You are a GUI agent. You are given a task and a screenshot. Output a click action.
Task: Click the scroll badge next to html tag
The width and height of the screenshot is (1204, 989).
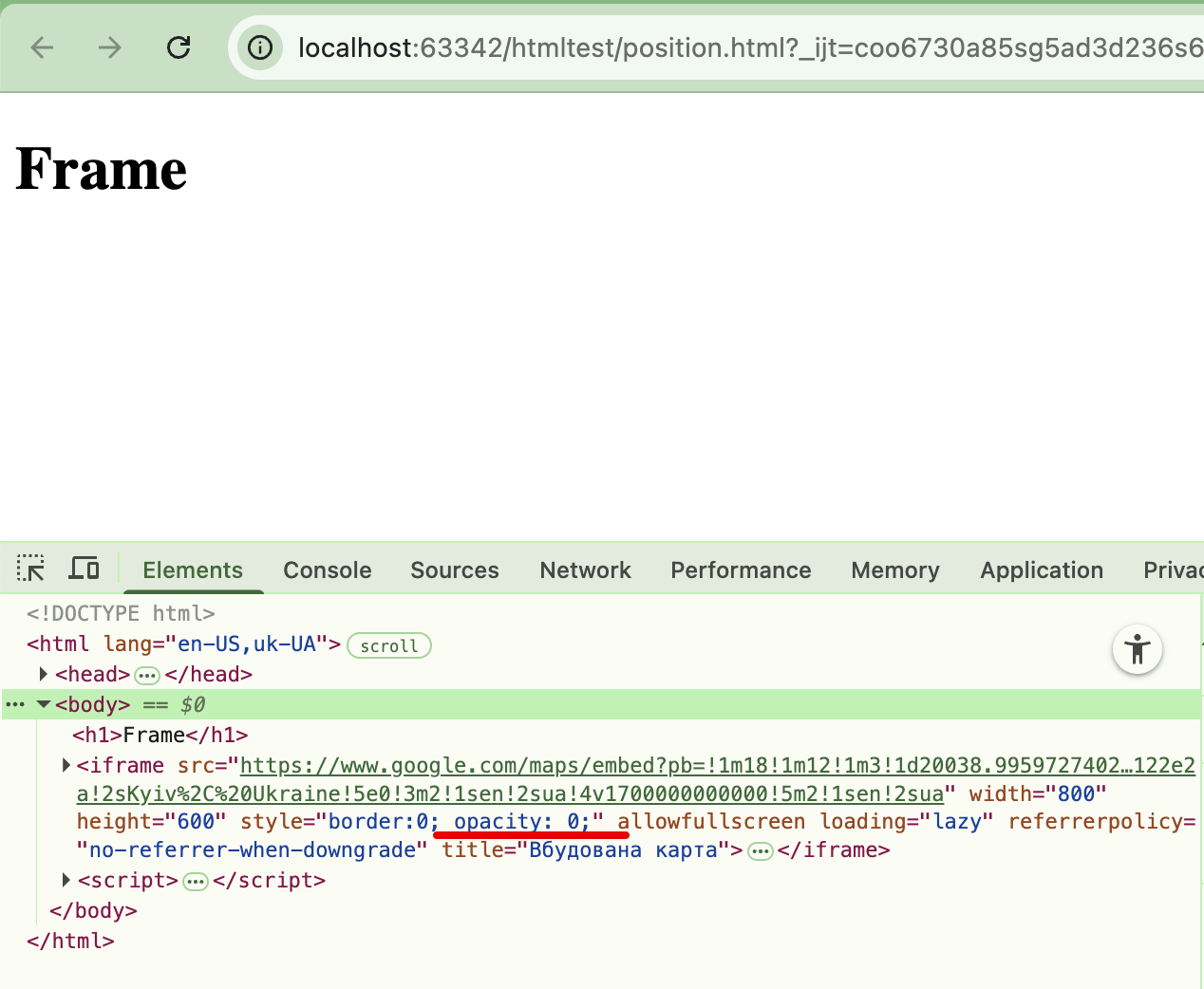pos(389,645)
